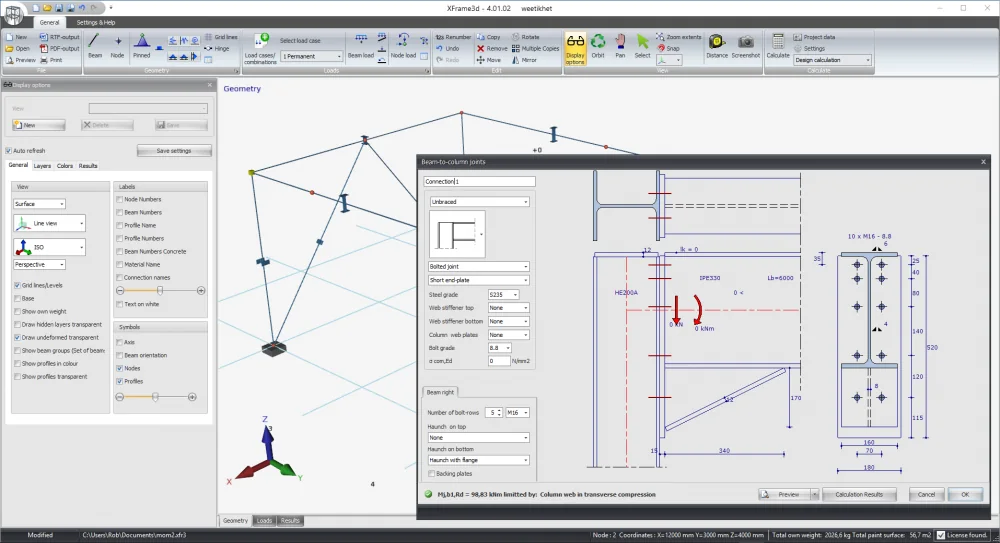The image size is (1000, 543).
Task: Enable Node Numbers labels
Action: pyautogui.click(x=119, y=199)
